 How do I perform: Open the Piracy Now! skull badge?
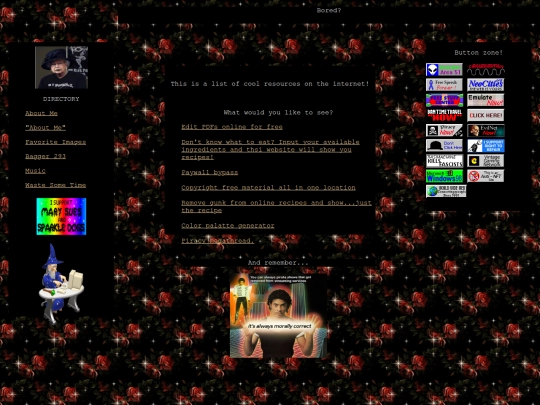click(444, 131)
